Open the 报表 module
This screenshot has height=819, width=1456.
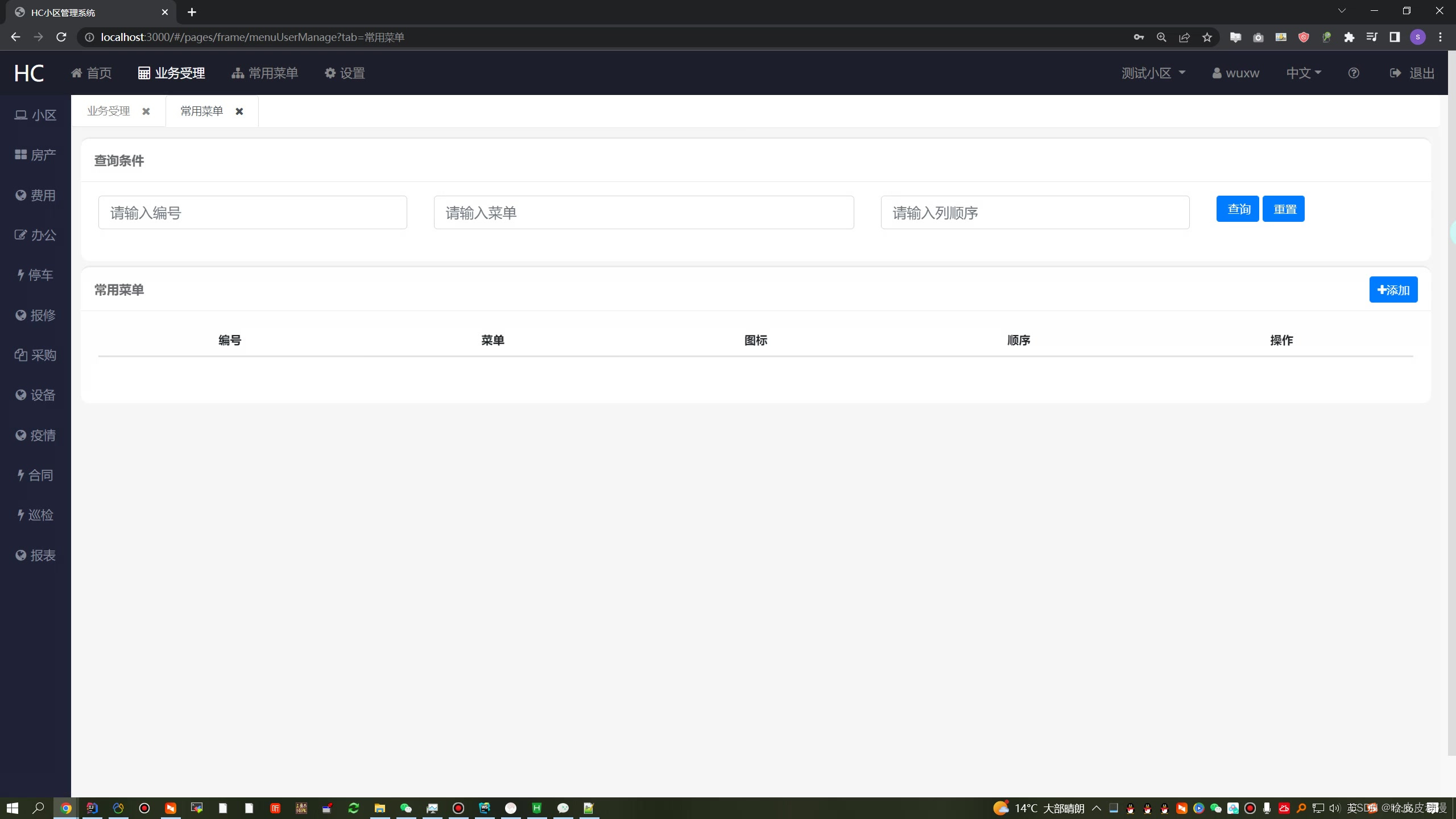[x=35, y=555]
